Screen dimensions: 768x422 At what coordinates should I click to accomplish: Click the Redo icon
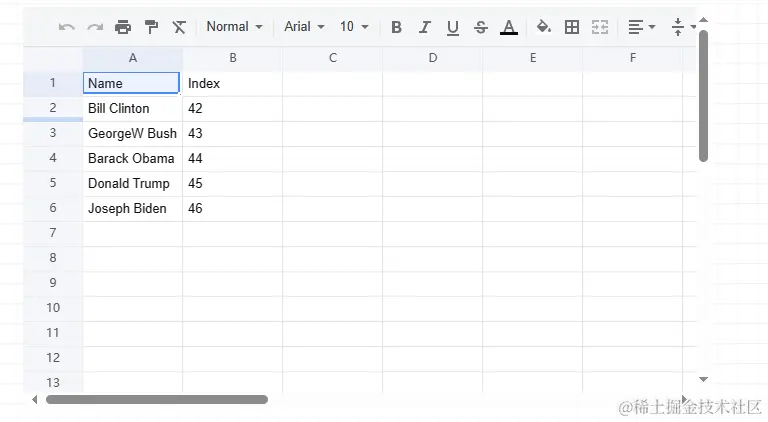95,27
